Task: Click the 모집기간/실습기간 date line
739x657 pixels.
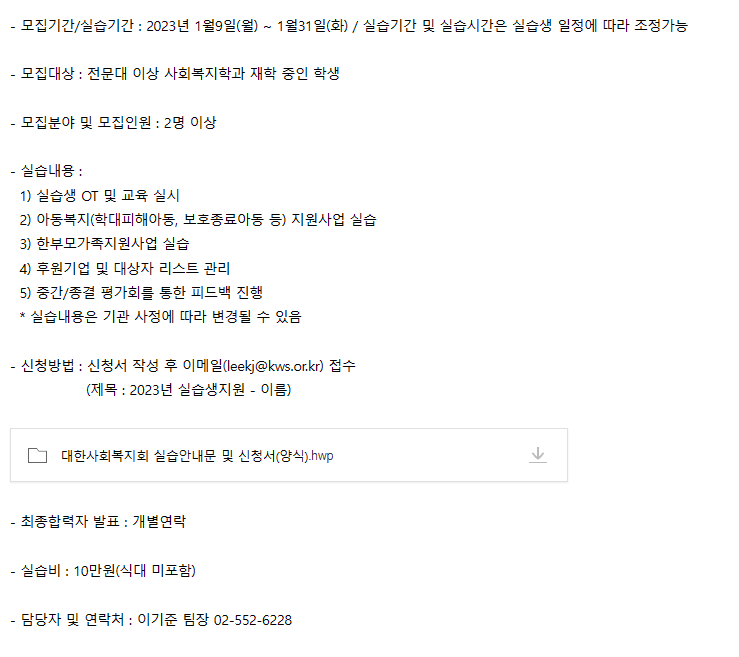Action: (x=348, y=26)
